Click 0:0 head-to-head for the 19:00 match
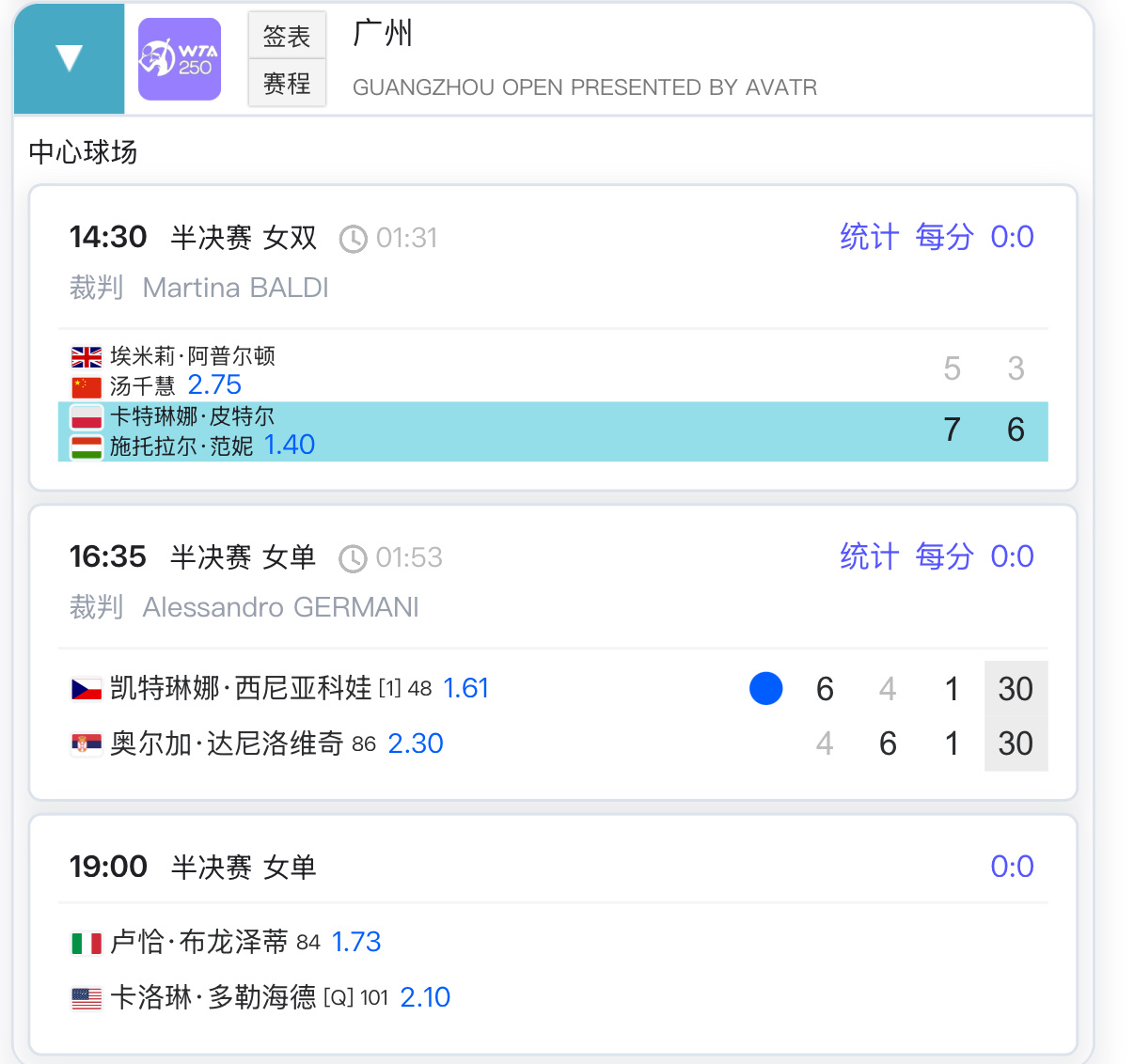The width and height of the screenshot is (1134, 1064). coord(1012,867)
